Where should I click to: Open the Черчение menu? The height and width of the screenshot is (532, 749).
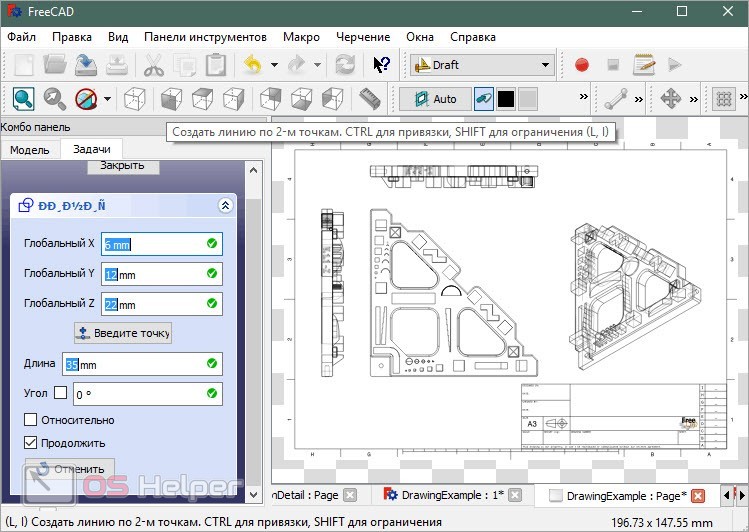363,37
